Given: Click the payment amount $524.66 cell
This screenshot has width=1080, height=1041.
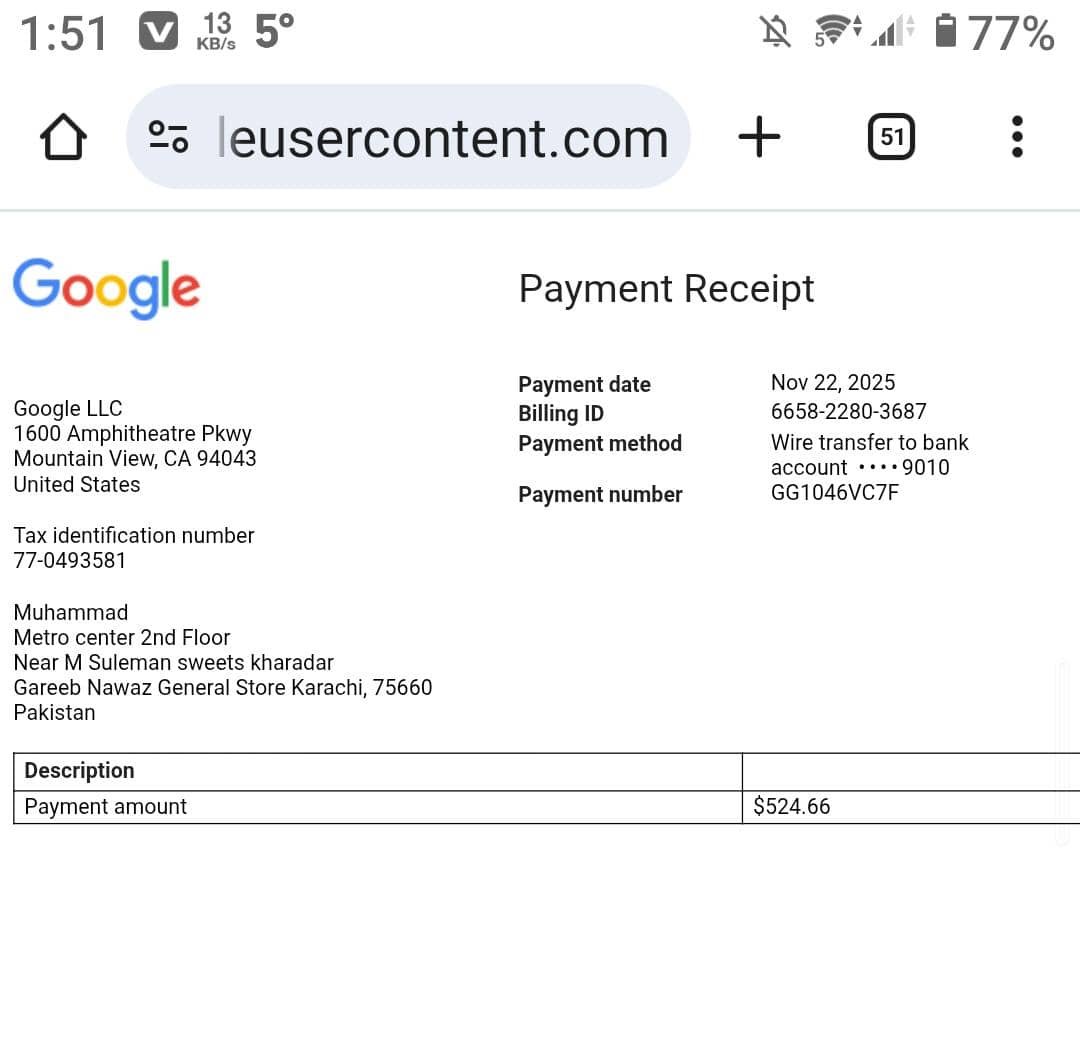Looking at the screenshot, I should 791,806.
